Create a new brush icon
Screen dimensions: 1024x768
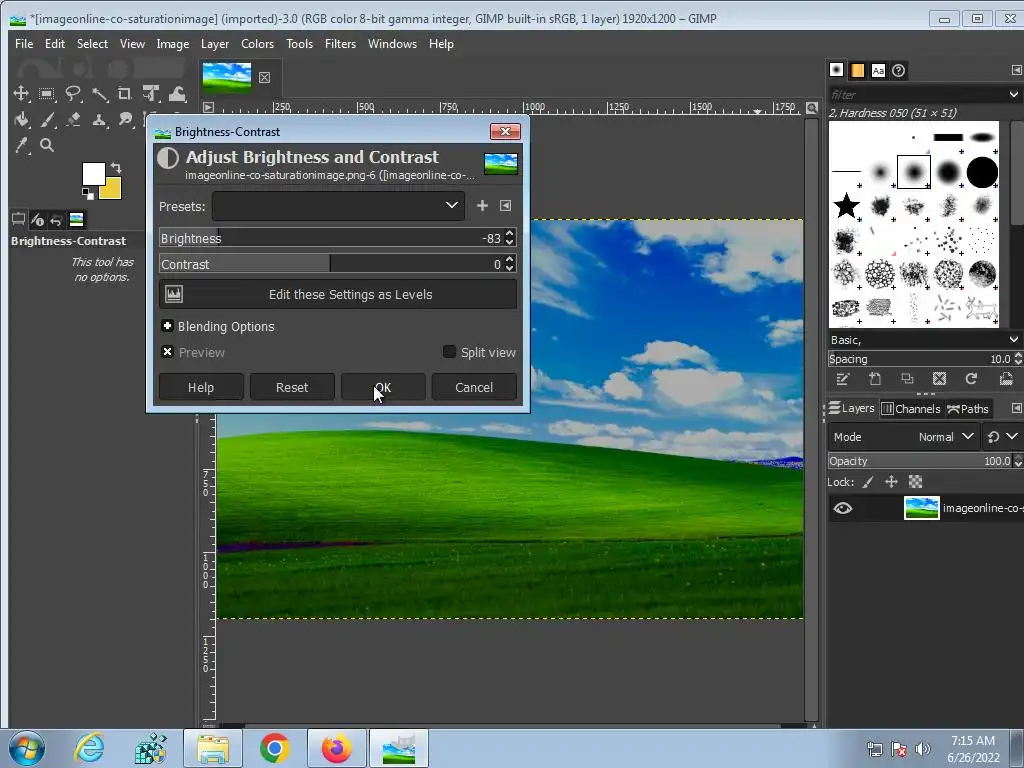(875, 379)
